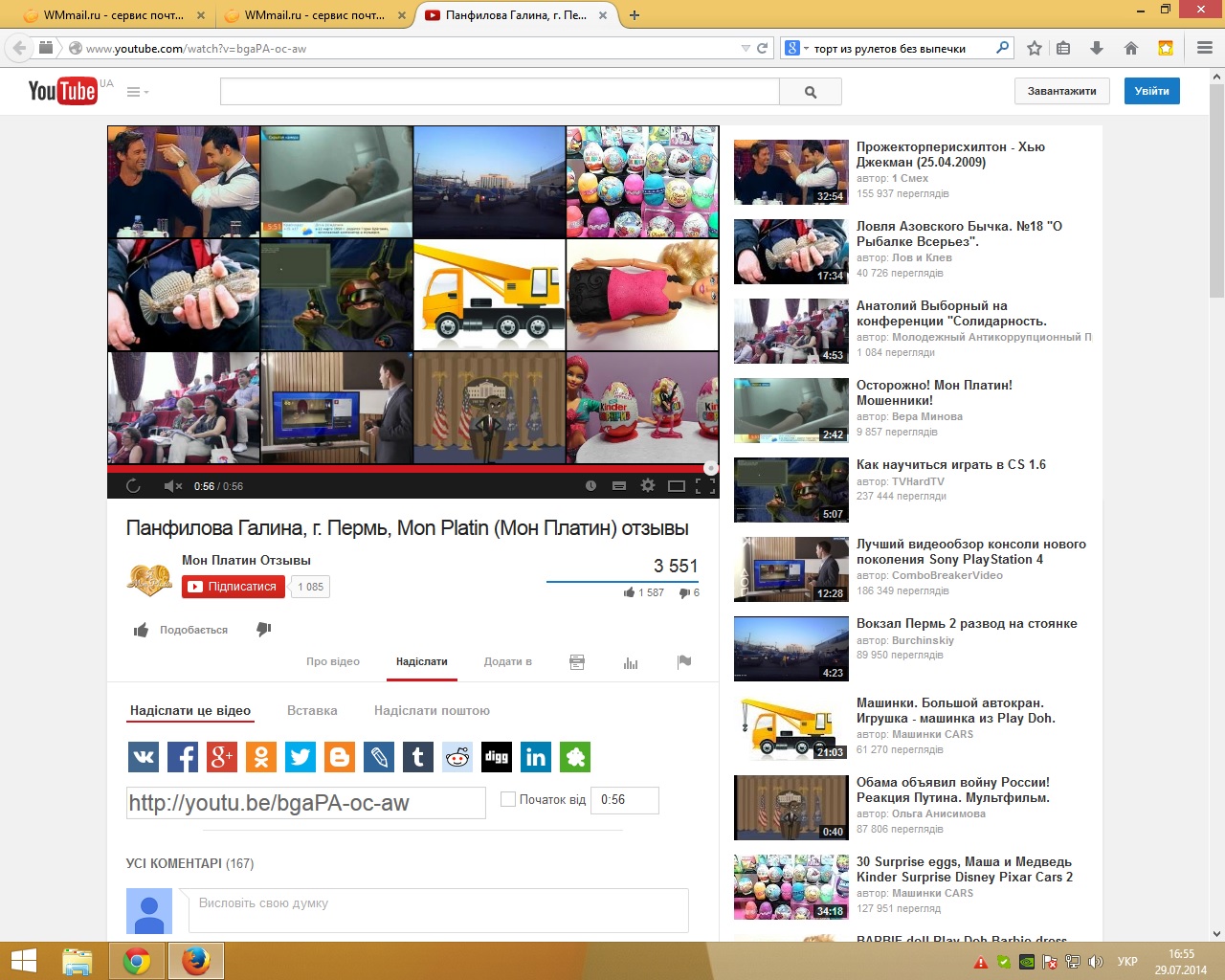Share the video on Facebook
The width and height of the screenshot is (1225, 980).
tap(183, 757)
